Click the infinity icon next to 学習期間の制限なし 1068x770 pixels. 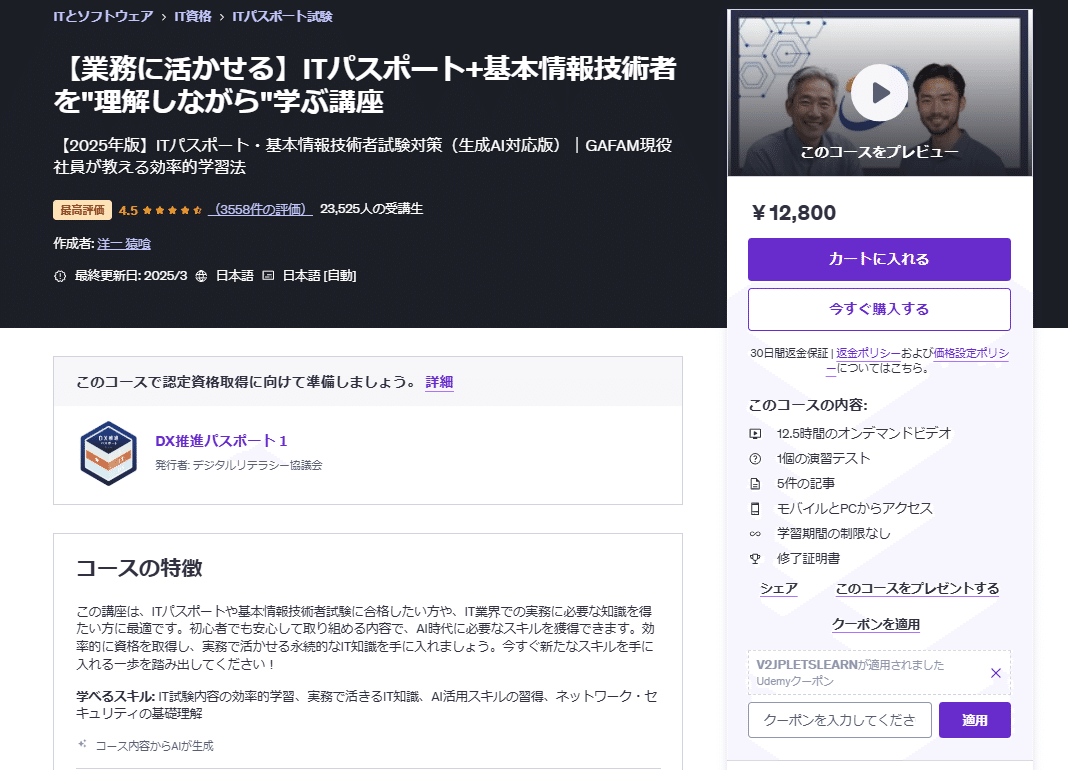[x=755, y=532]
